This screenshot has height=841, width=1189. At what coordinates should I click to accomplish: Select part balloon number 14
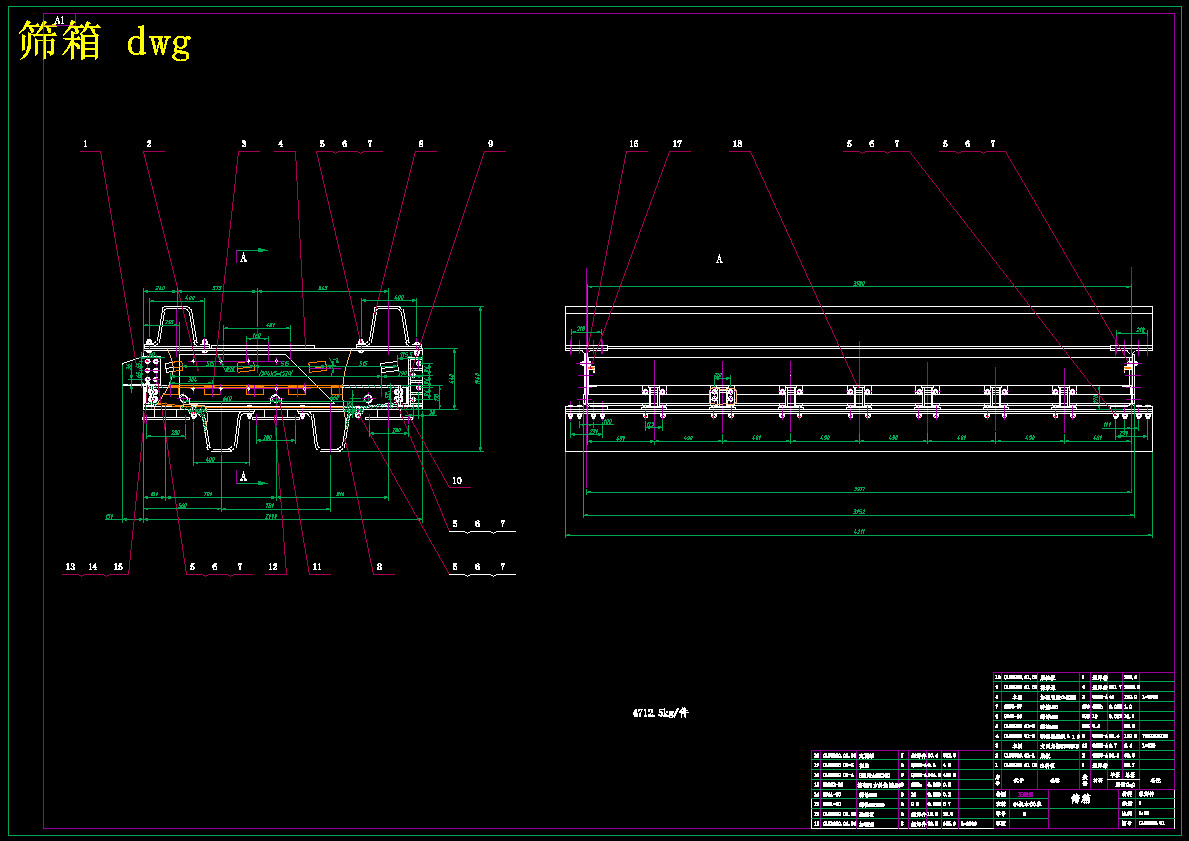point(93,566)
